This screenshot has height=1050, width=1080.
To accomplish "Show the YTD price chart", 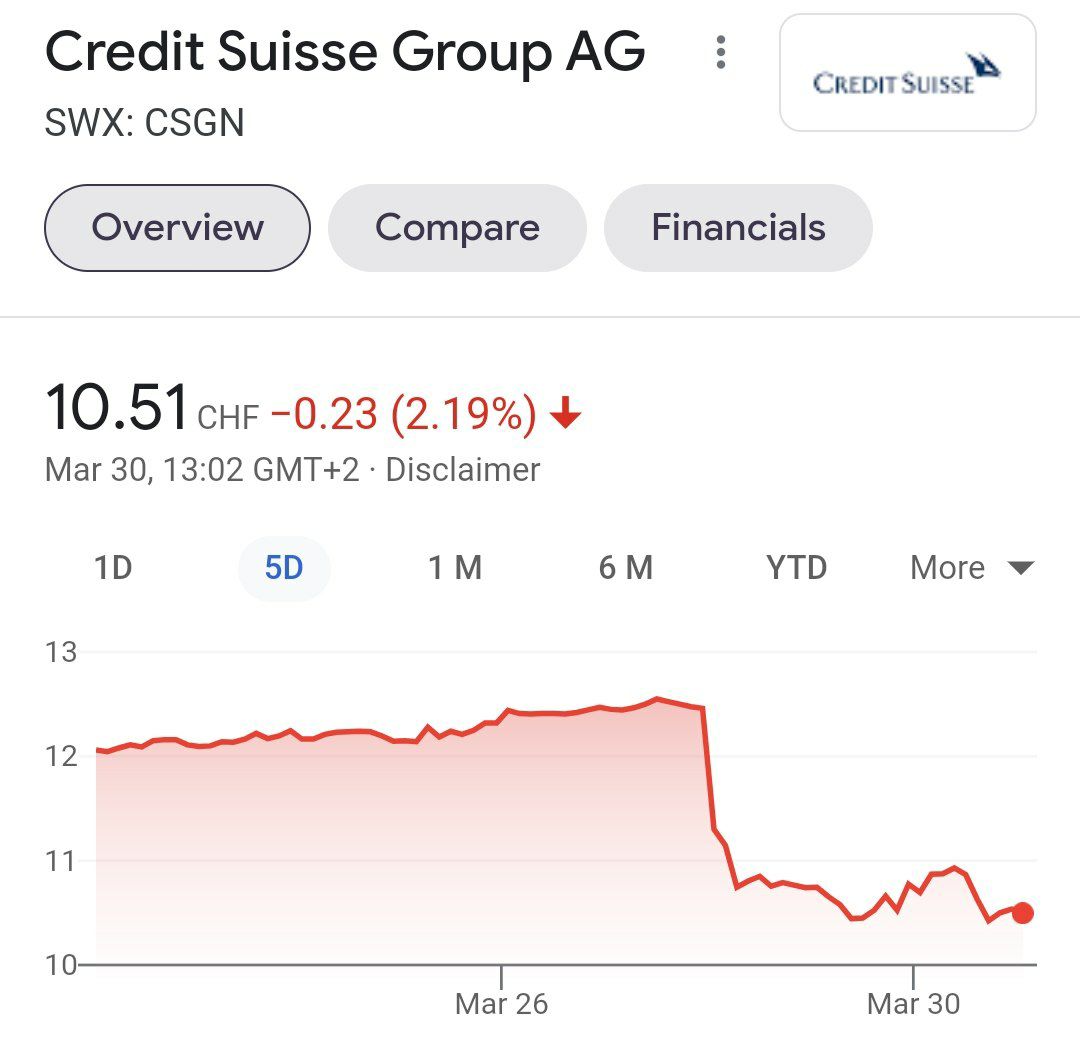I will point(795,567).
